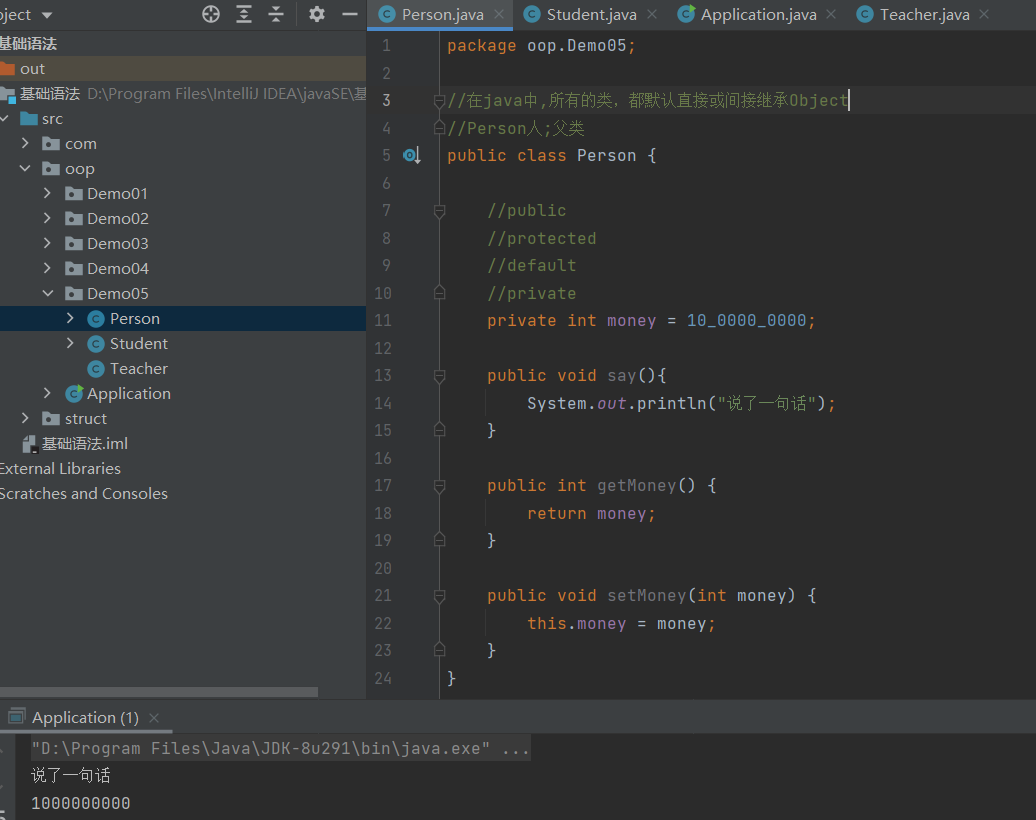Click the locate target crosshair icon
This screenshot has width=1036, height=820.
pyautogui.click(x=211, y=14)
